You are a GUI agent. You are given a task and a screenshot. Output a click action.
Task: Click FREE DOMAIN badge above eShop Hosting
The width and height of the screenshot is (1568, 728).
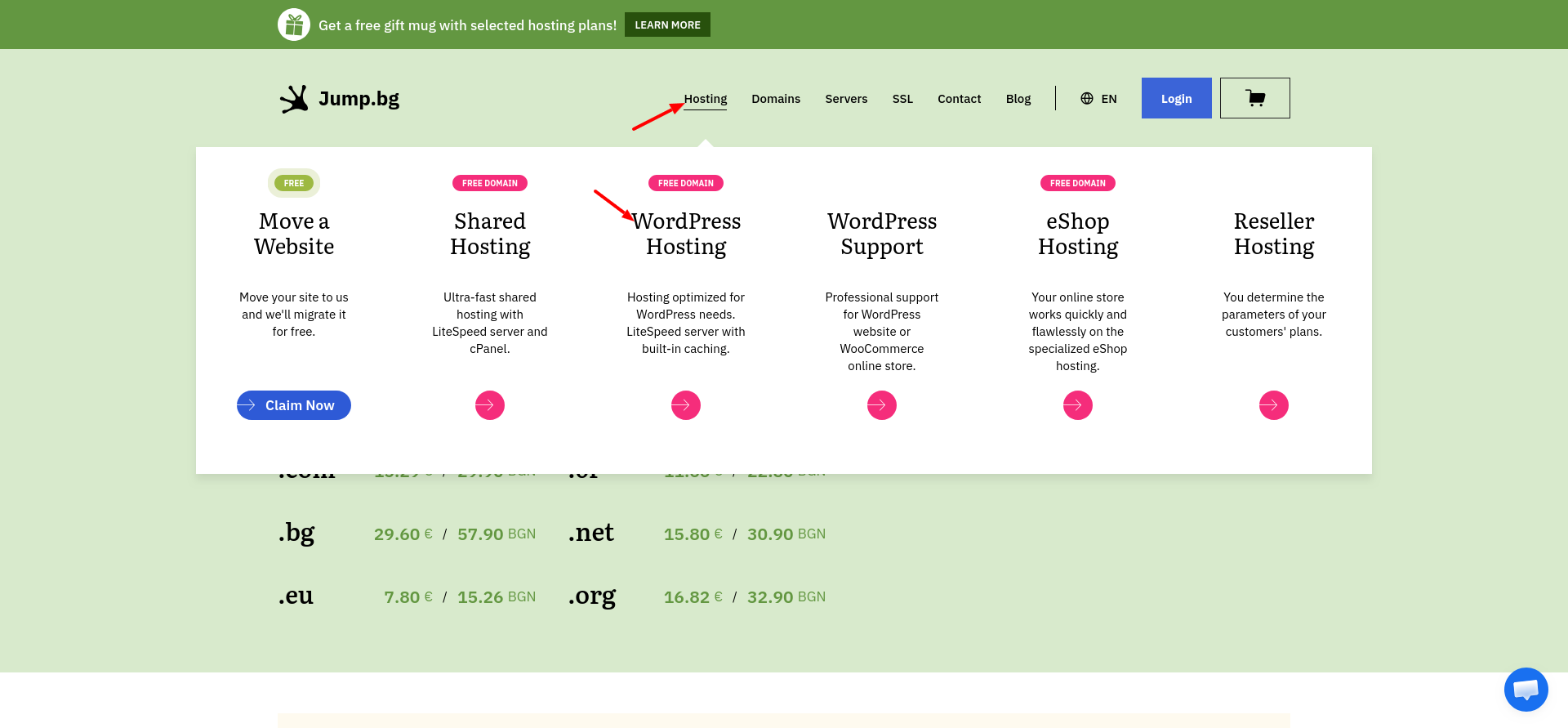click(x=1078, y=183)
